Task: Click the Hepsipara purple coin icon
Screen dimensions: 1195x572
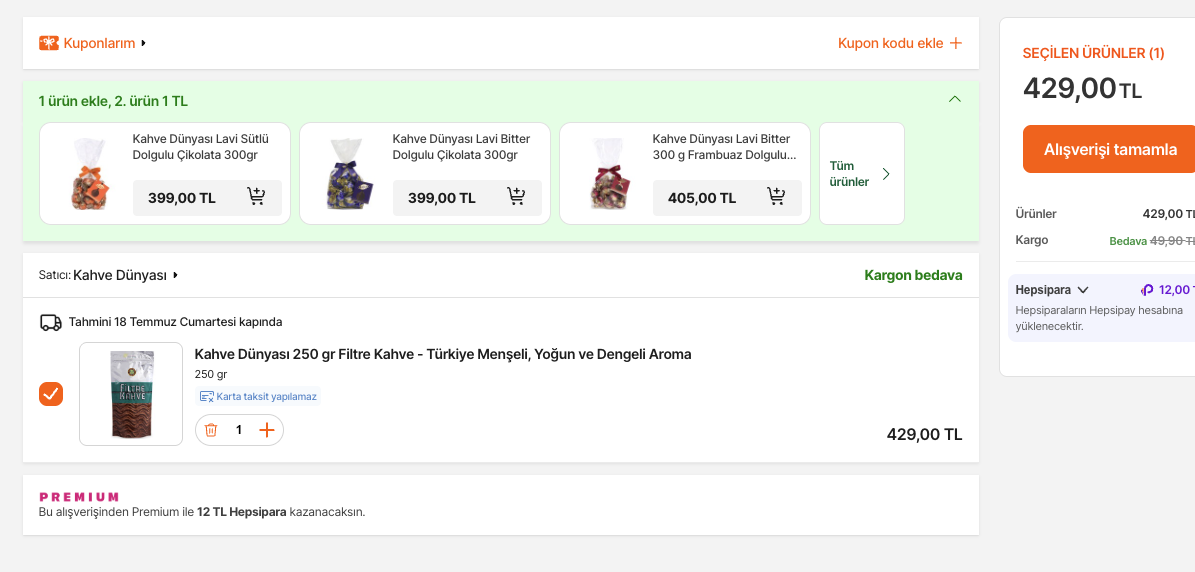Action: point(1147,290)
